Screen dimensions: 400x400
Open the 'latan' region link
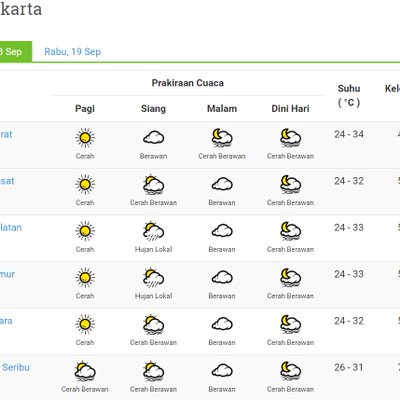pyautogui.click(x=11, y=228)
